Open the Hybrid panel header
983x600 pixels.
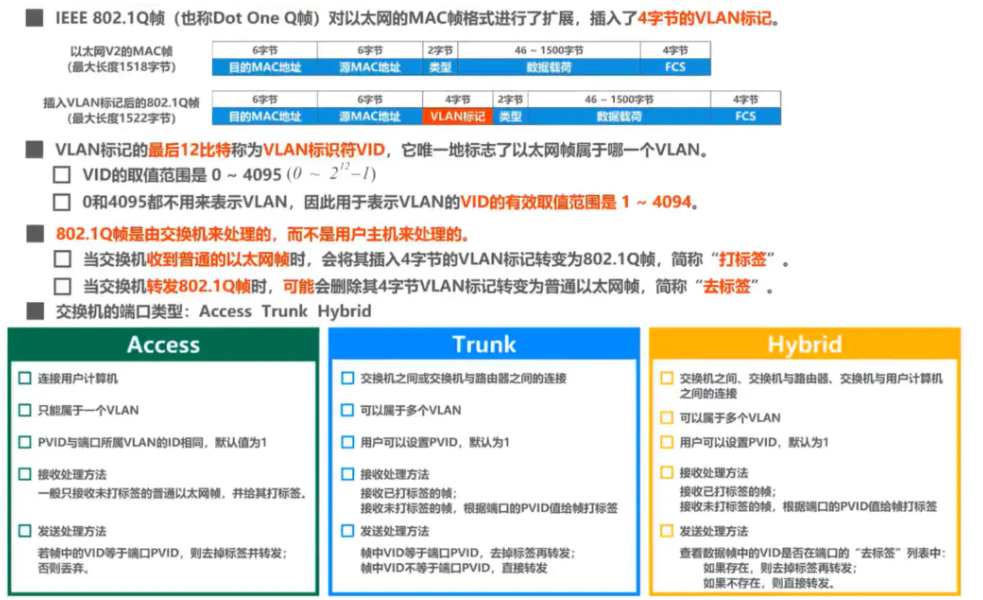pos(804,345)
